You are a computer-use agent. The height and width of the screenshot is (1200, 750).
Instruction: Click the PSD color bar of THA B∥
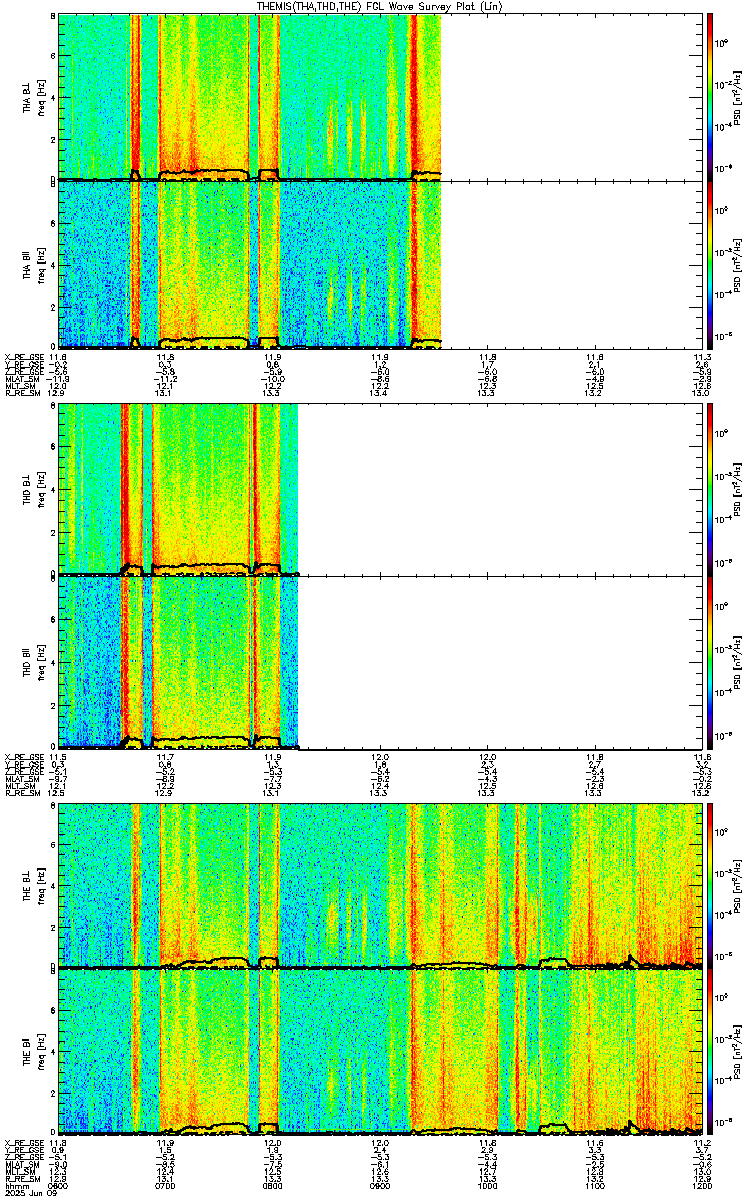click(710, 264)
